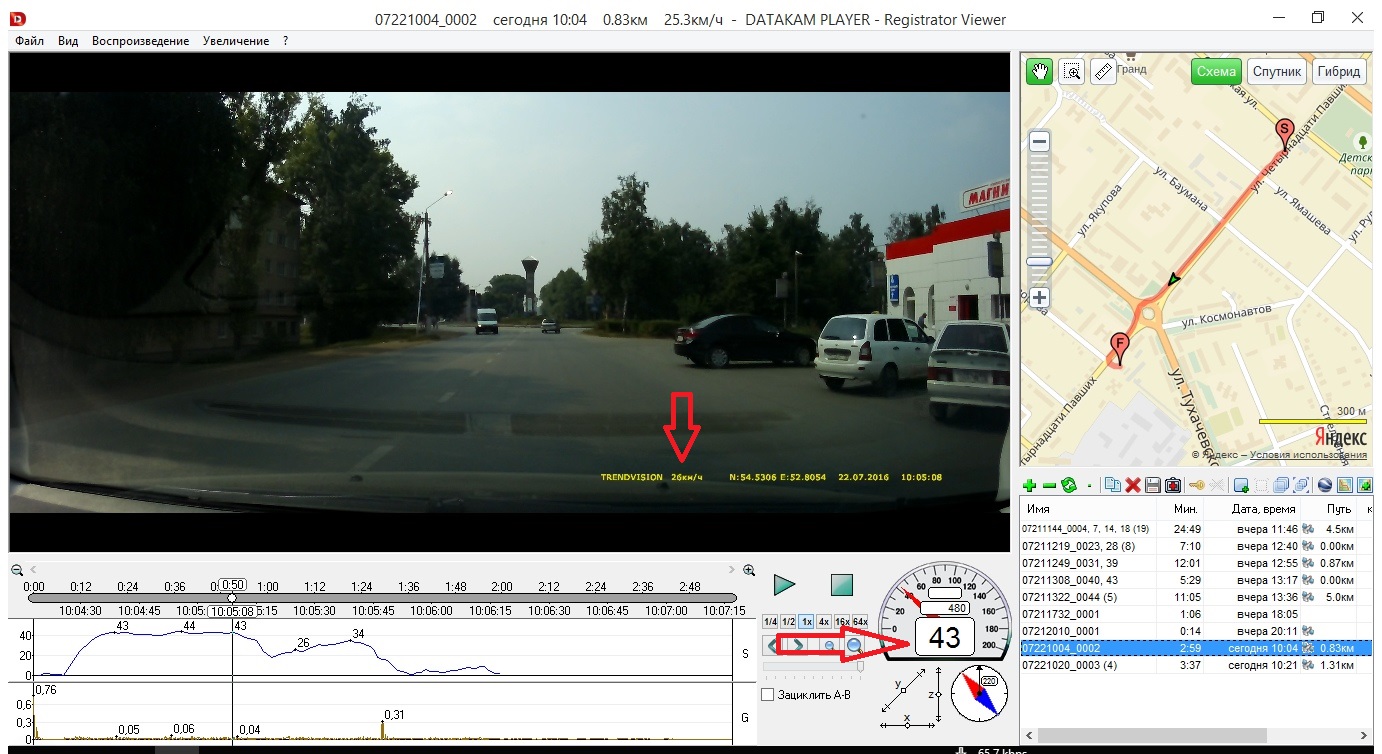Click the red X delete file icon
The image size is (1382, 754).
[x=1133, y=485]
